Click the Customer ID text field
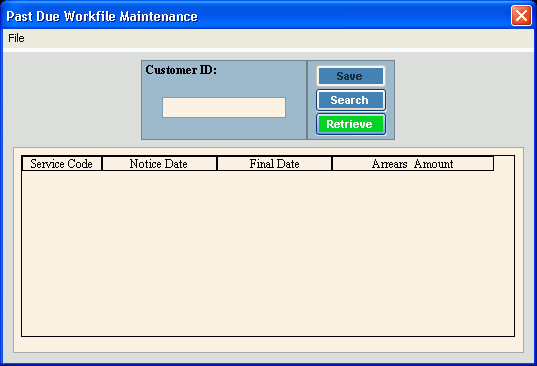537x366 pixels. click(224, 108)
